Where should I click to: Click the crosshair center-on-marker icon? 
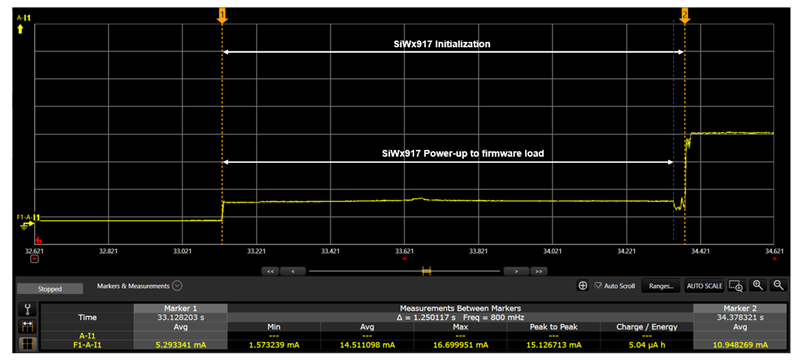[x=583, y=286]
